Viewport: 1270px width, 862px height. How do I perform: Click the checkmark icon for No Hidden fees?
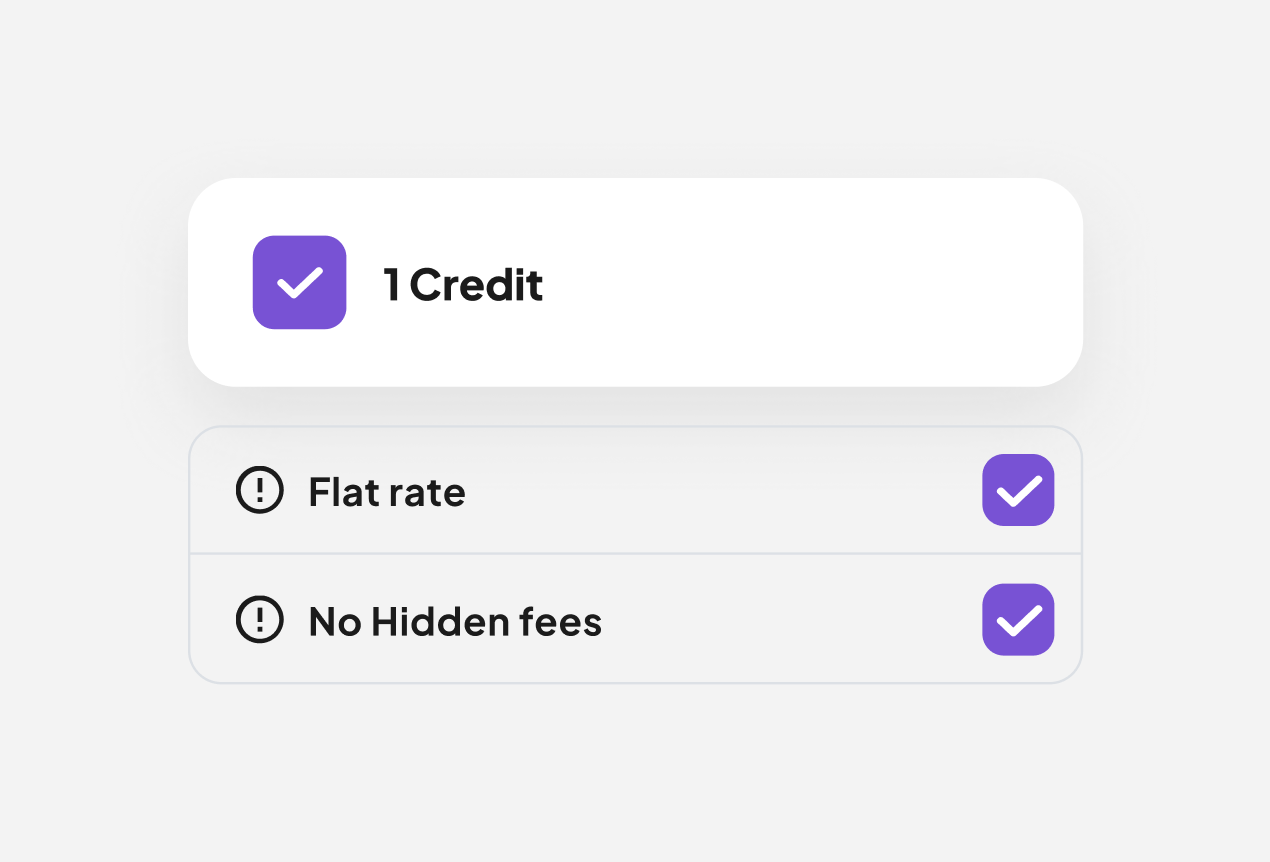1018,620
